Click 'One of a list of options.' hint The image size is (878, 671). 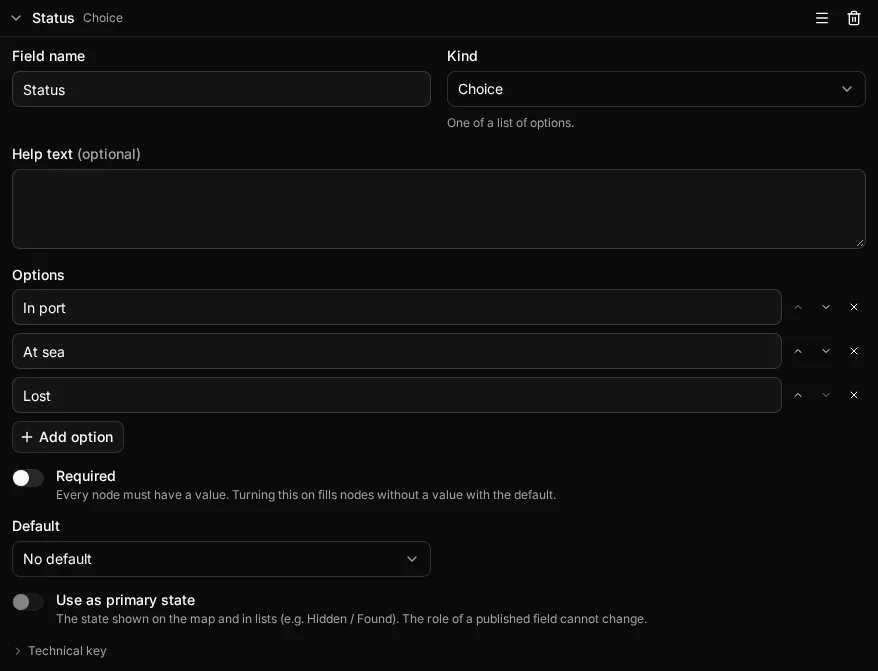click(x=510, y=123)
